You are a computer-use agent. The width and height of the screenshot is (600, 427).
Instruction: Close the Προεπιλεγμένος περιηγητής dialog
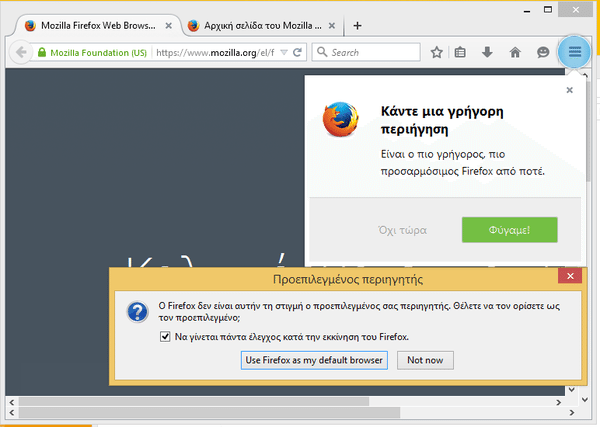570,276
